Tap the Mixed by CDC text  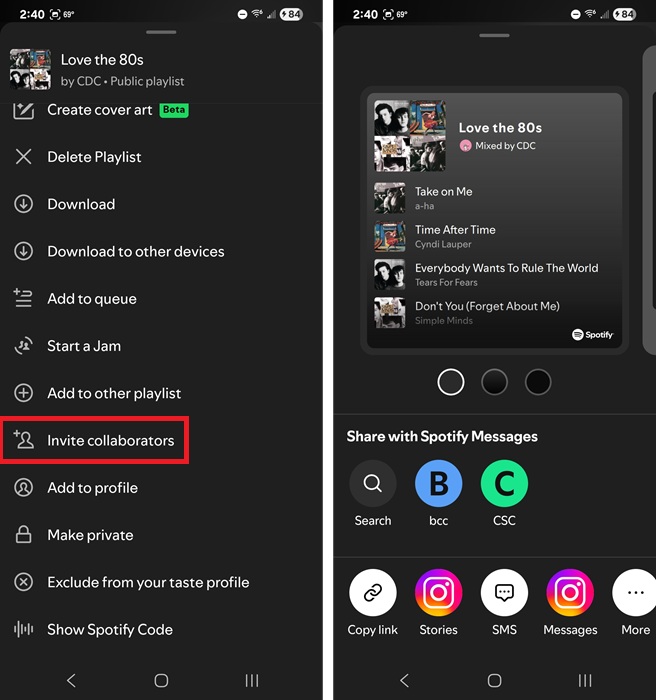[505, 146]
